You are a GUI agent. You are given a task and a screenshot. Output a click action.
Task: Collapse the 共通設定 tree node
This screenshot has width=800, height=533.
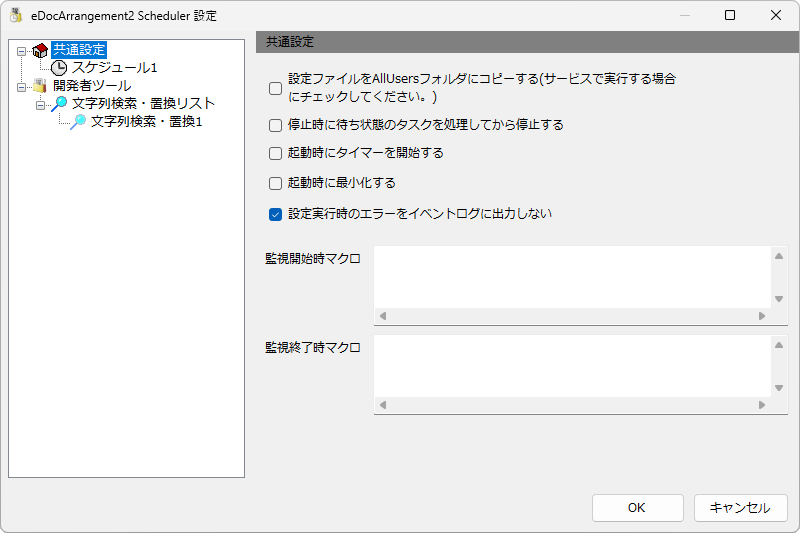(x=21, y=50)
